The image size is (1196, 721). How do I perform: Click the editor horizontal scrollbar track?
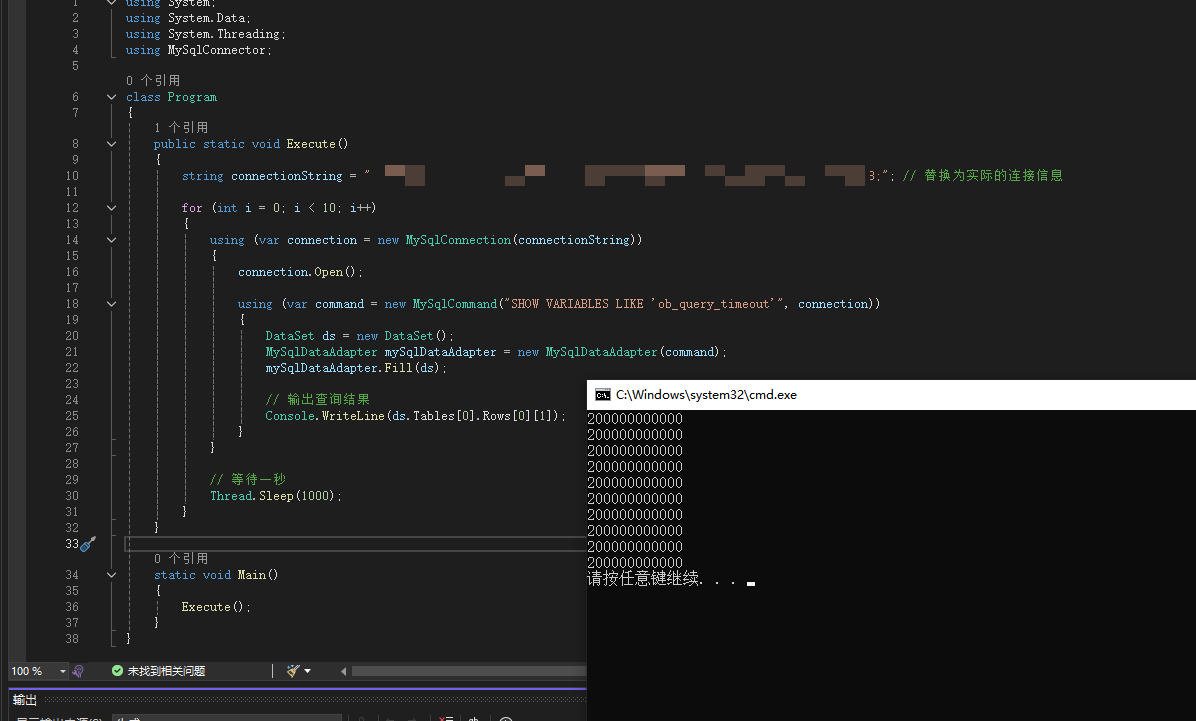point(468,671)
